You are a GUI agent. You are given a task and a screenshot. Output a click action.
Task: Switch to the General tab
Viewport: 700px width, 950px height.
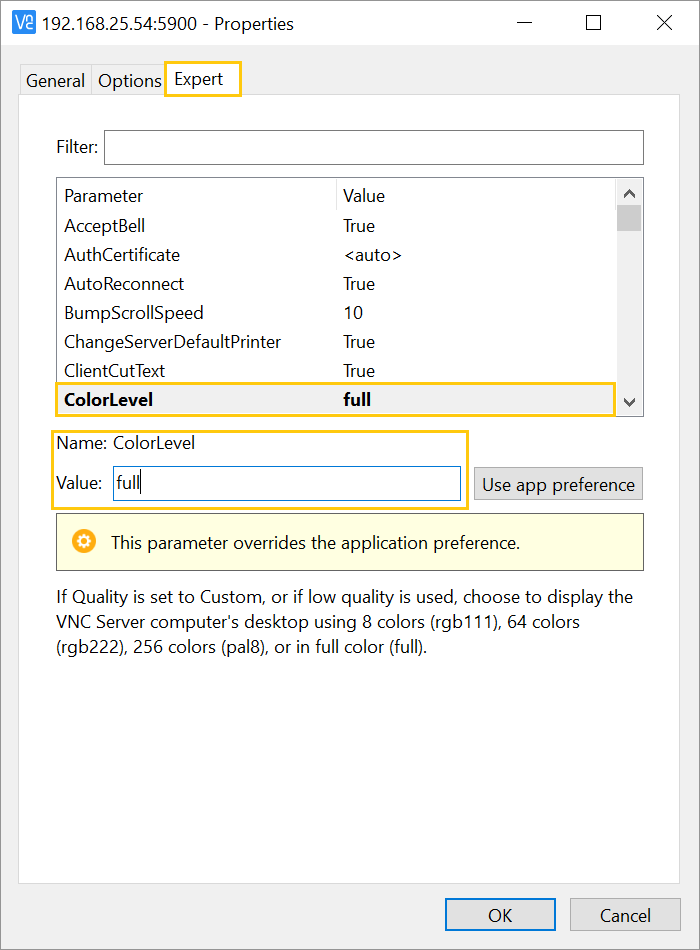tap(55, 81)
